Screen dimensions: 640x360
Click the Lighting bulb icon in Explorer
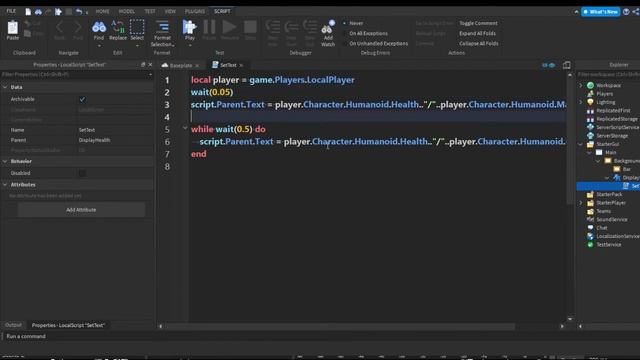(x=590, y=102)
